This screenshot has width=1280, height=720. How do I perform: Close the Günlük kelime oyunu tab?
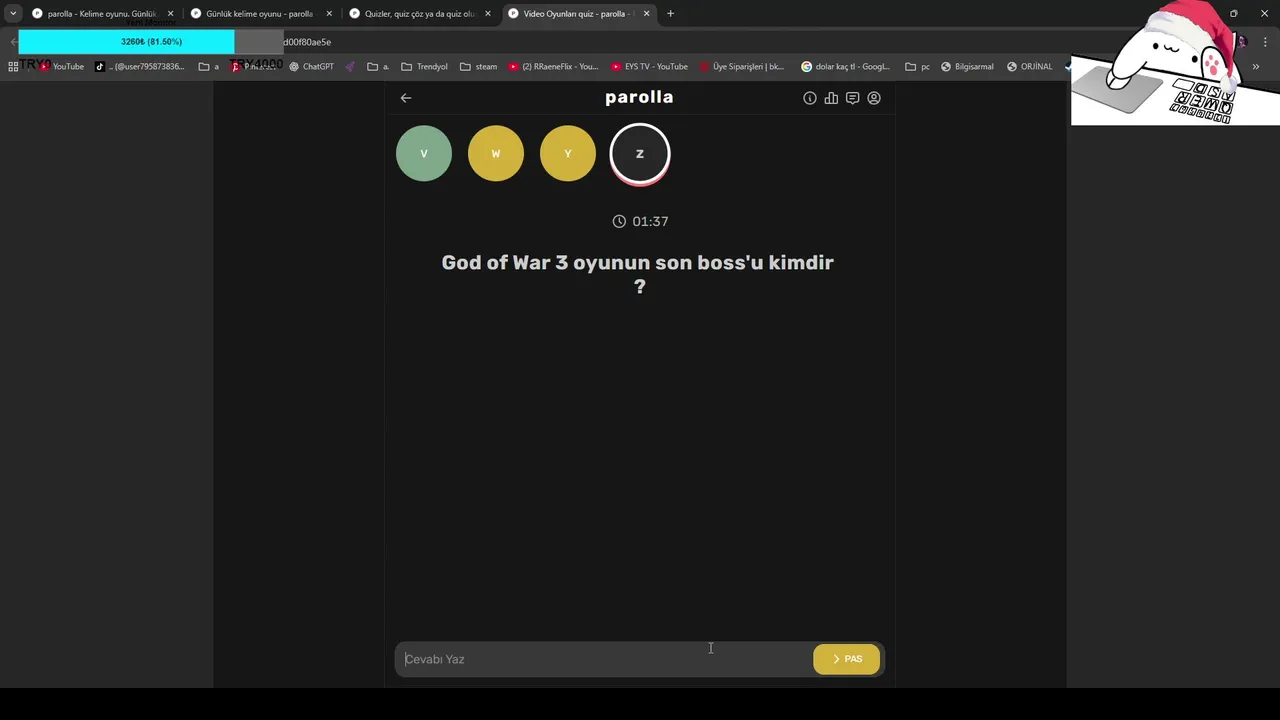coord(329,14)
